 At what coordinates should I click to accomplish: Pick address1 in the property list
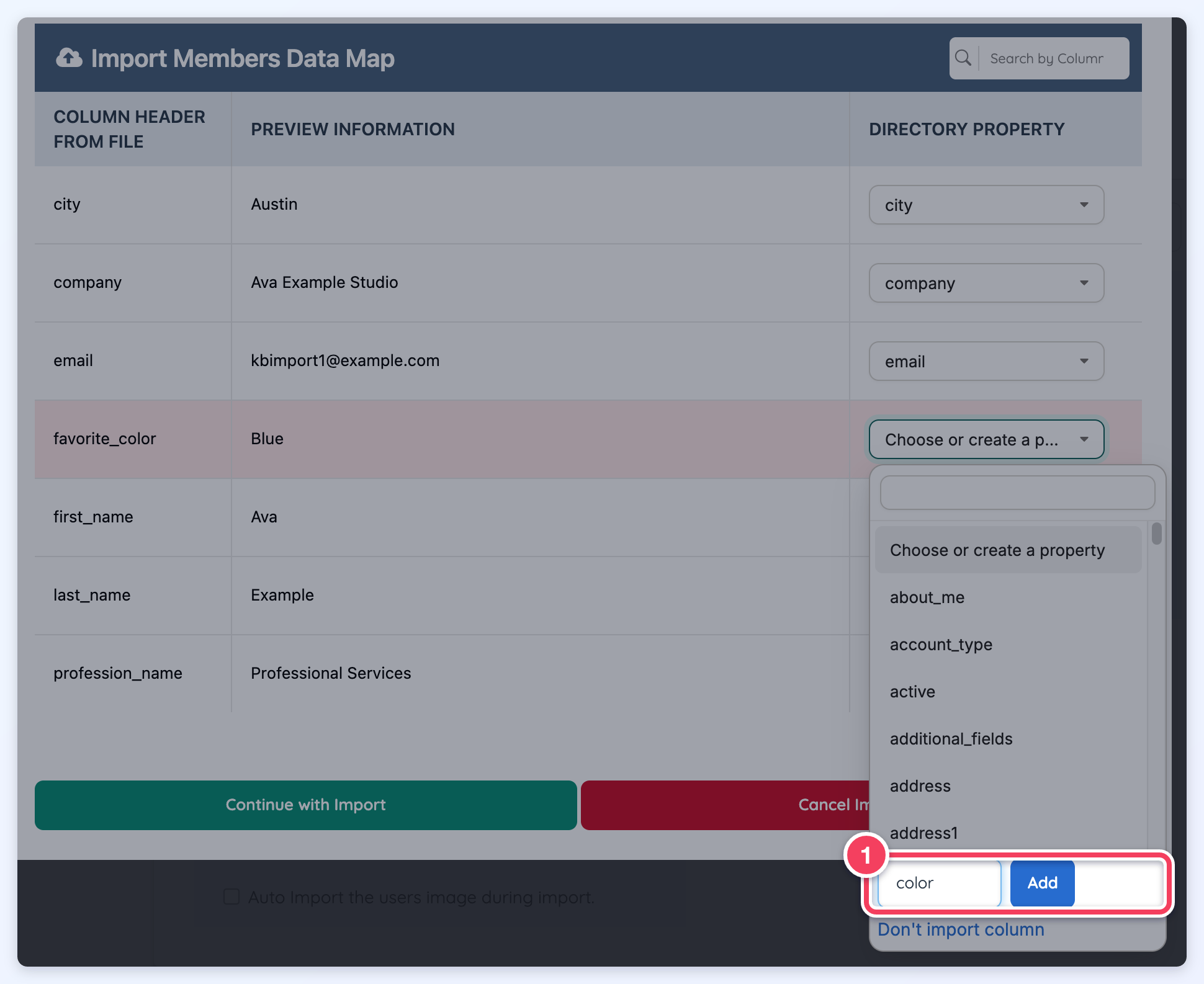(1008, 833)
